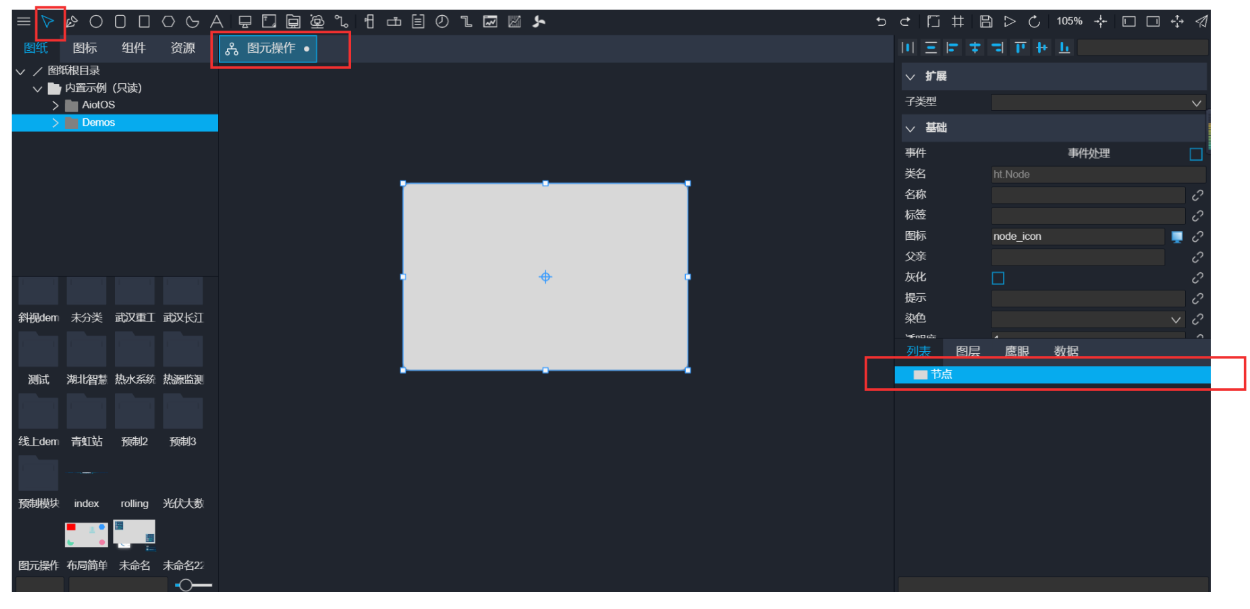
Task: Open the 图层 tab
Action: [967, 351]
